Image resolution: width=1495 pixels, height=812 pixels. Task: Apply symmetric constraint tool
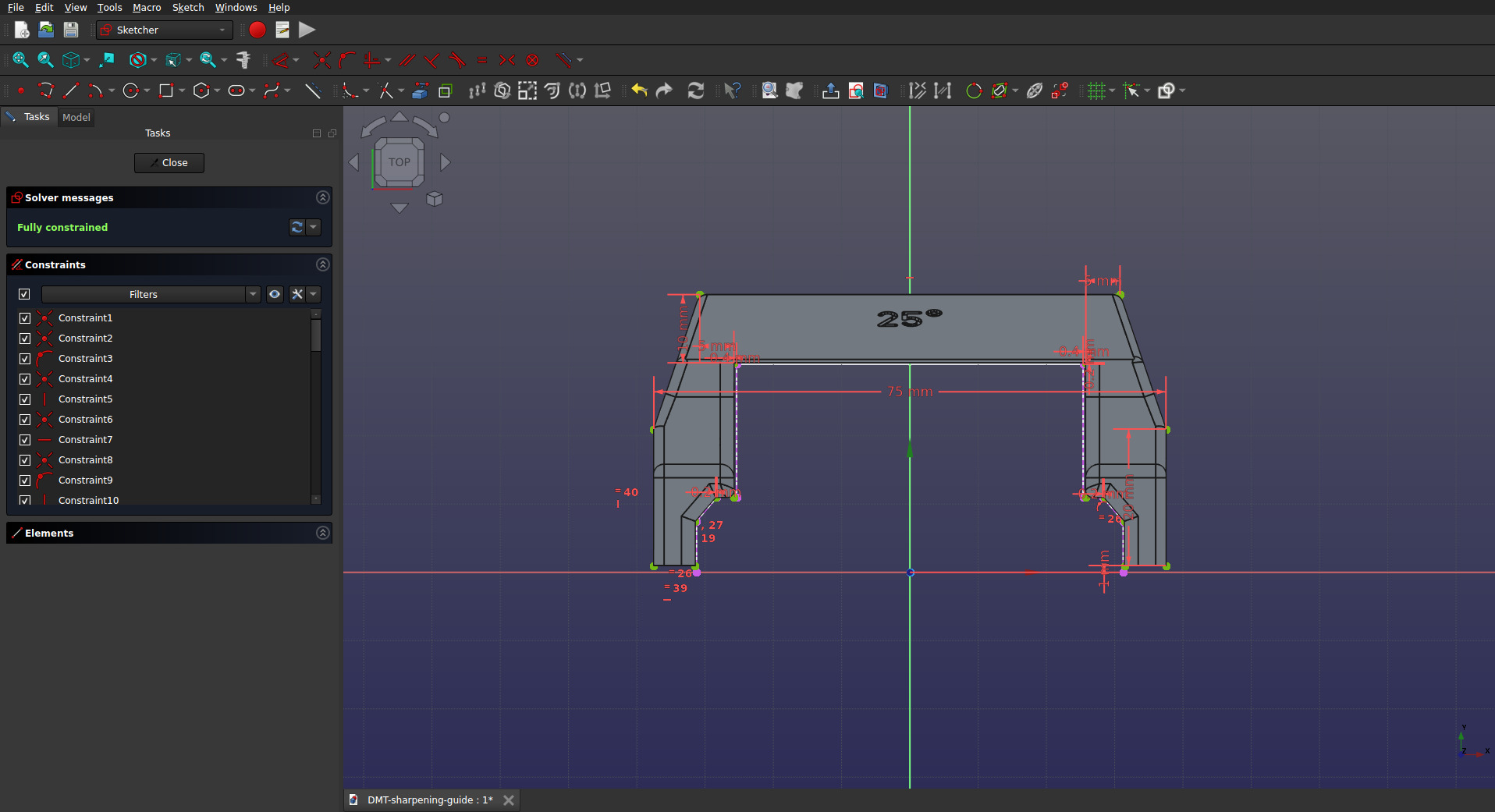tap(507, 60)
